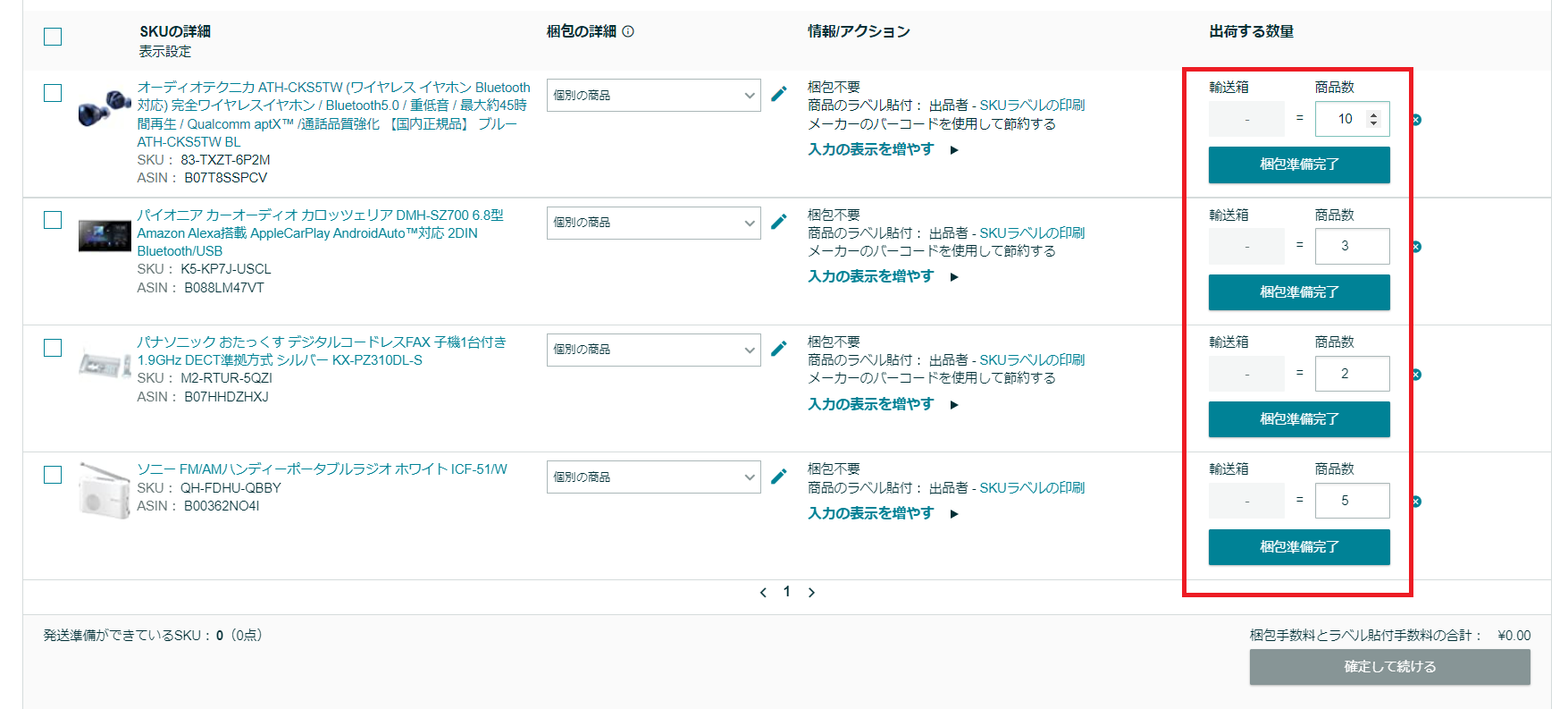The height and width of the screenshot is (709, 1568).
Task: Open 表示設定 under SKUの詳細
Action: (165, 52)
